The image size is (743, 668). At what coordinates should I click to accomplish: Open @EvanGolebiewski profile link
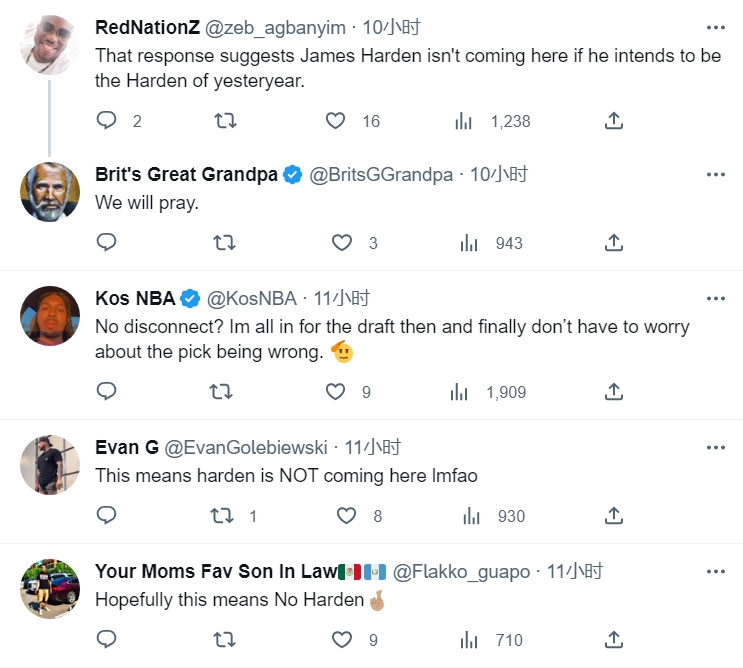[x=245, y=447]
